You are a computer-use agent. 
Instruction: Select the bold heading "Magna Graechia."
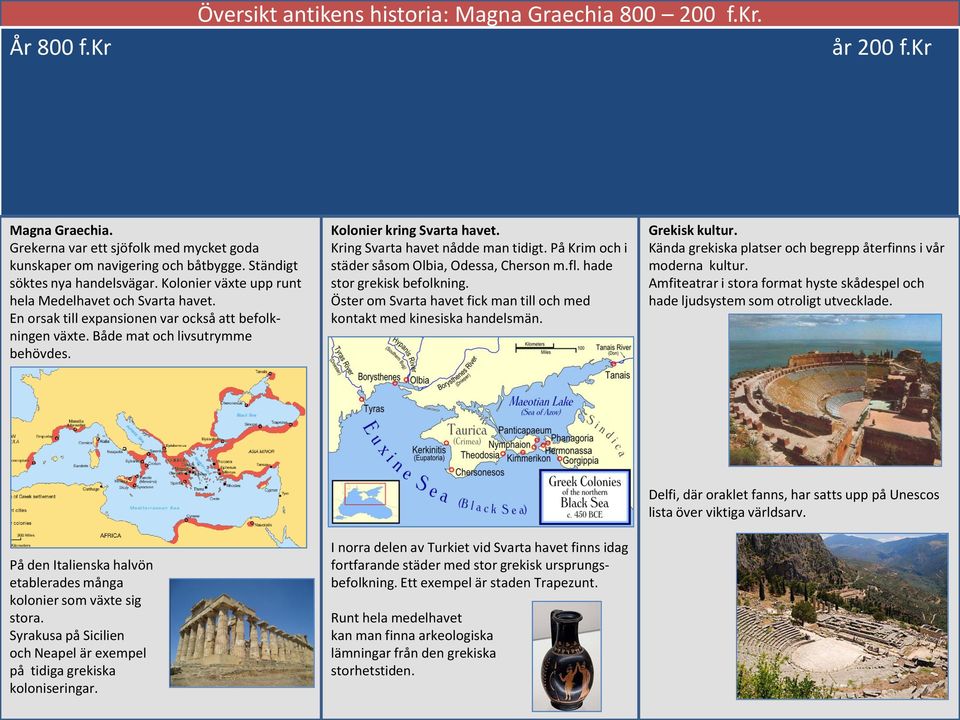(61, 231)
